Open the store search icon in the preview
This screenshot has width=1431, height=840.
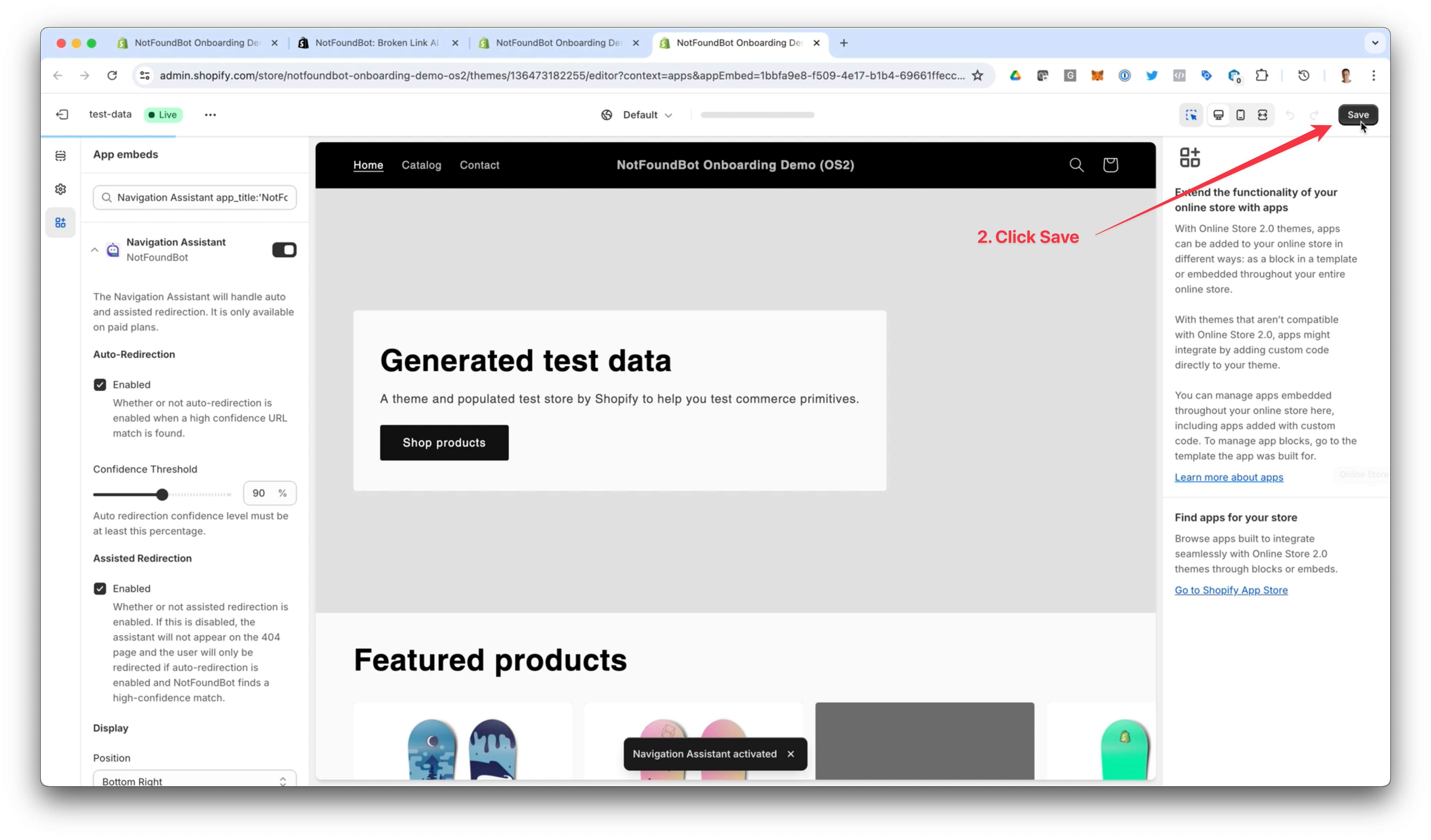pyautogui.click(x=1076, y=165)
